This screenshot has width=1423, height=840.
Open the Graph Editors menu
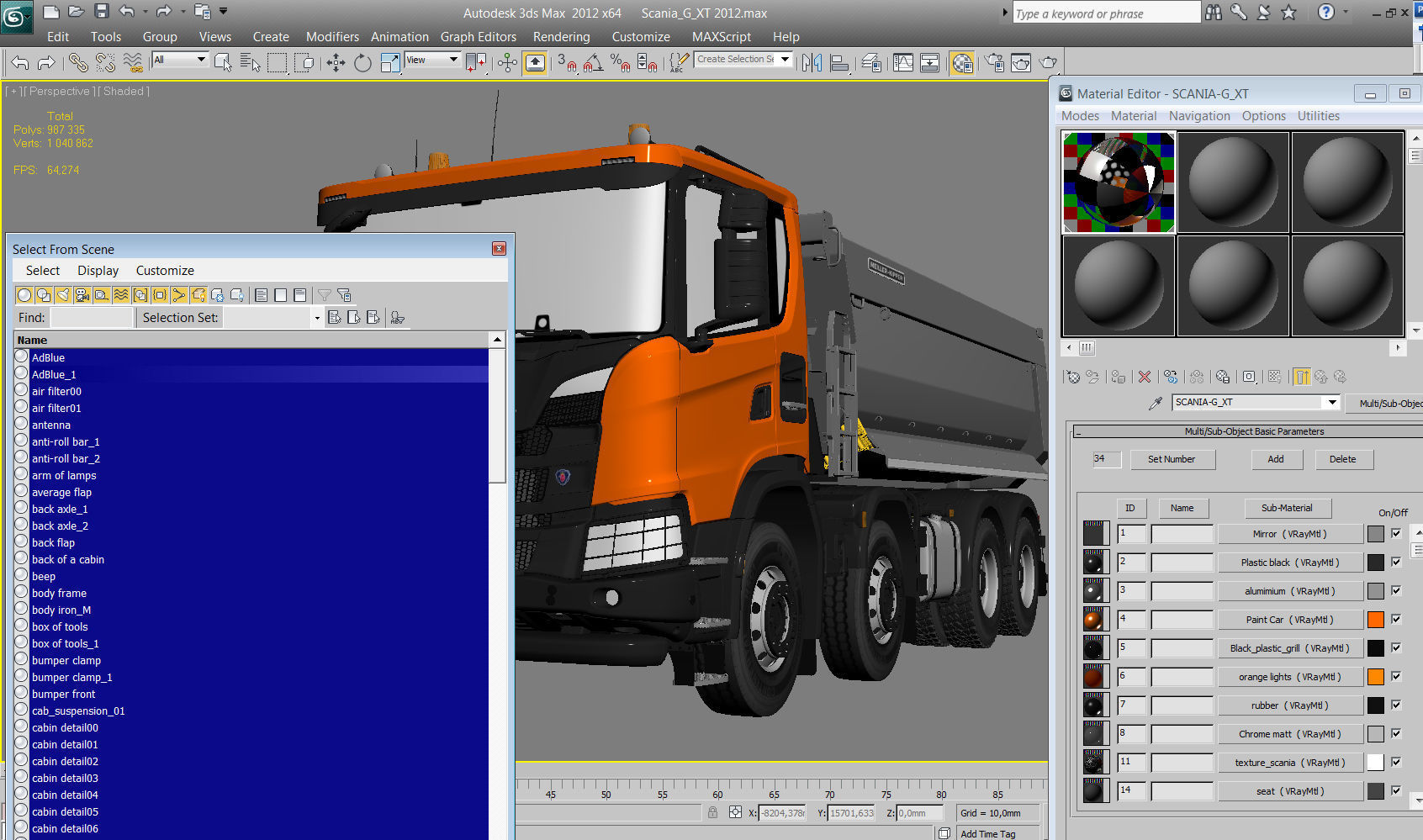pos(479,37)
